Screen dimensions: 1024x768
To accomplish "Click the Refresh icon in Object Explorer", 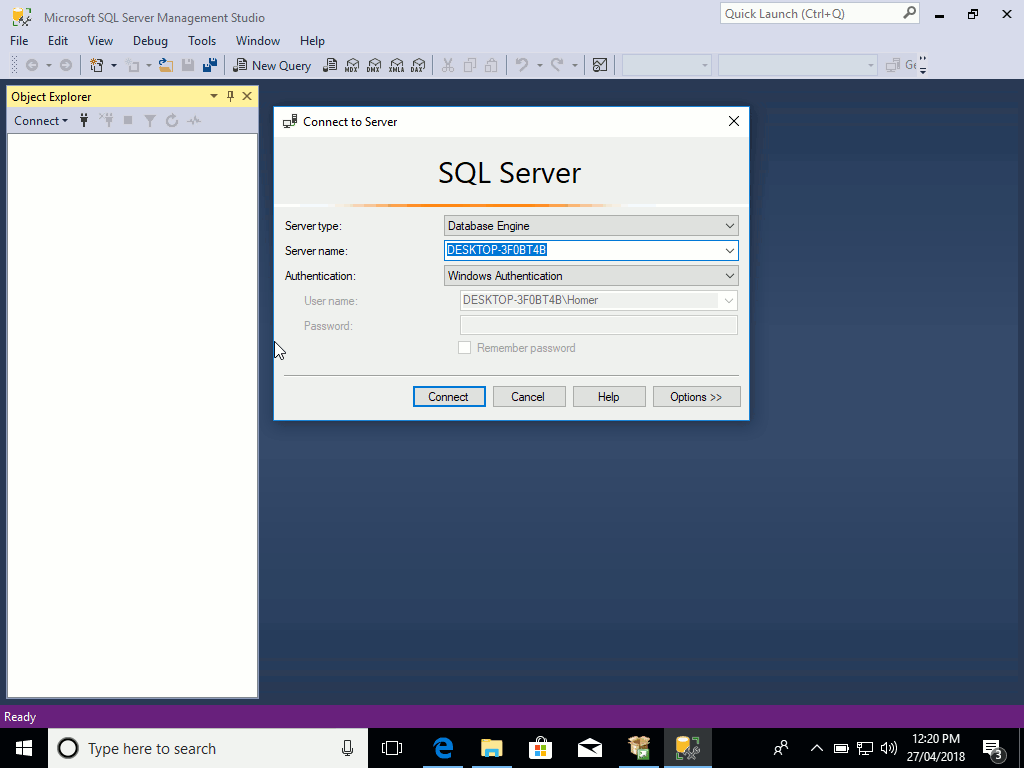I will pos(172,120).
